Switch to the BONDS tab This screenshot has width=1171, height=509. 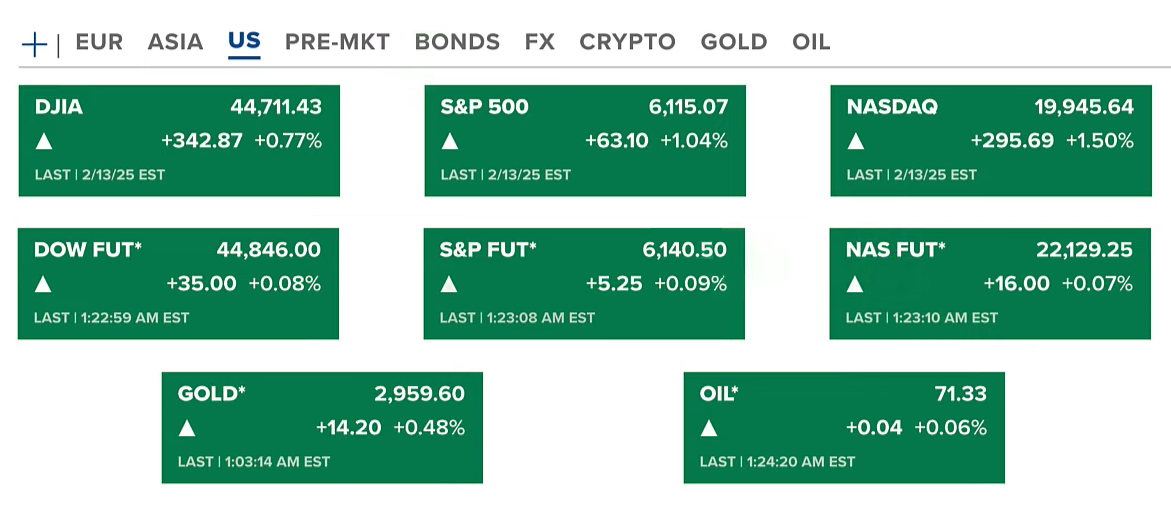457,42
